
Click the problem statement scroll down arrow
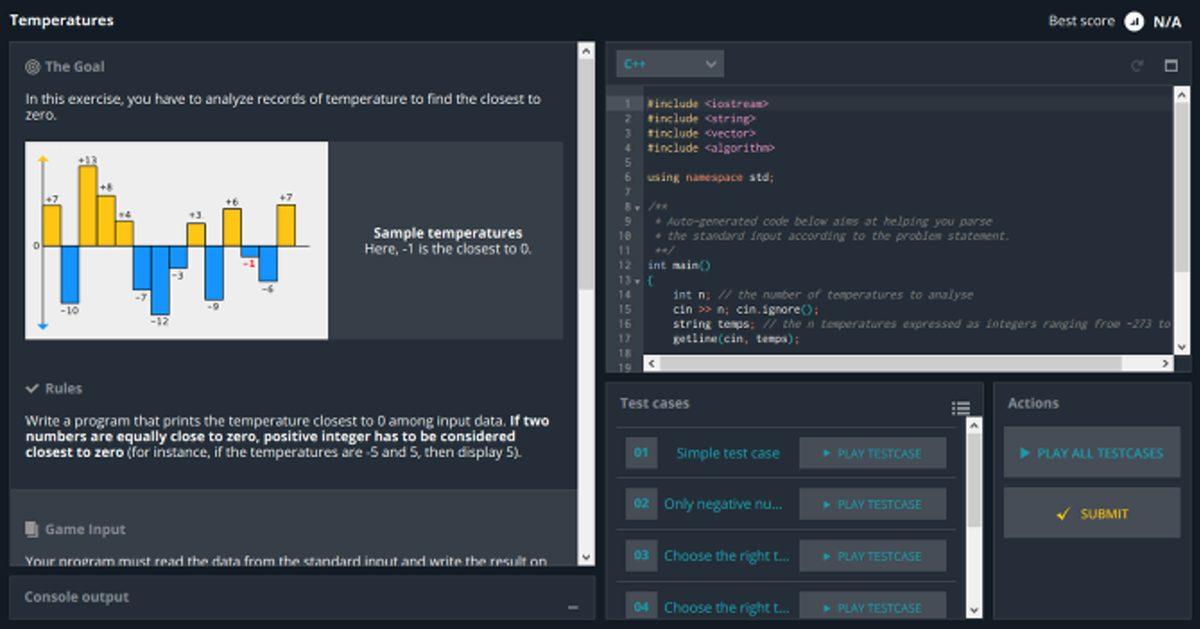tap(586, 557)
